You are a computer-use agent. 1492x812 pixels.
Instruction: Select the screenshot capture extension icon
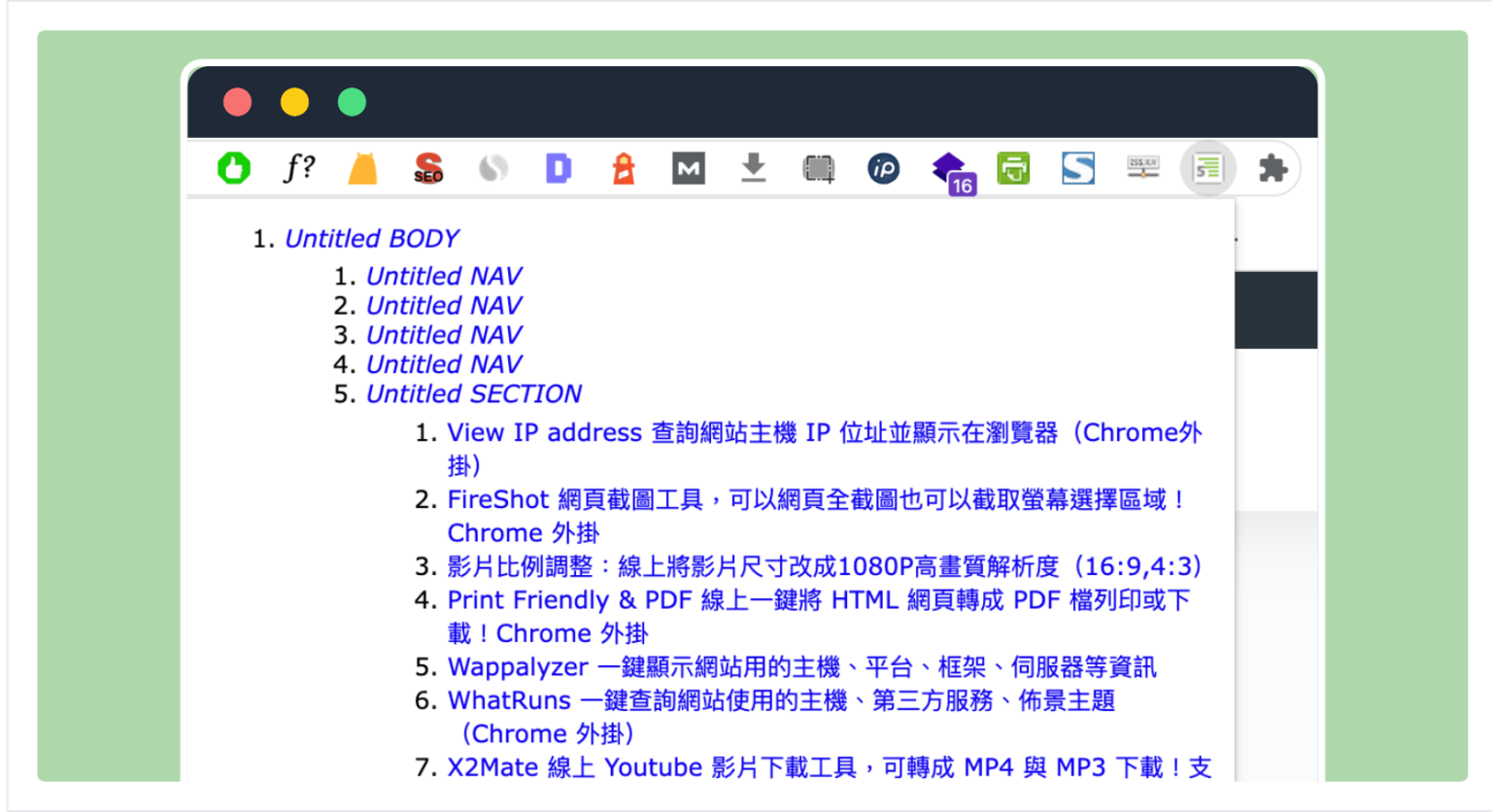tap(819, 167)
